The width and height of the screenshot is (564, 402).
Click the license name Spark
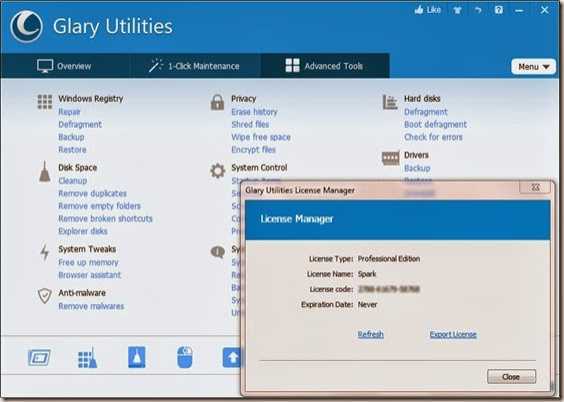tap(367, 274)
